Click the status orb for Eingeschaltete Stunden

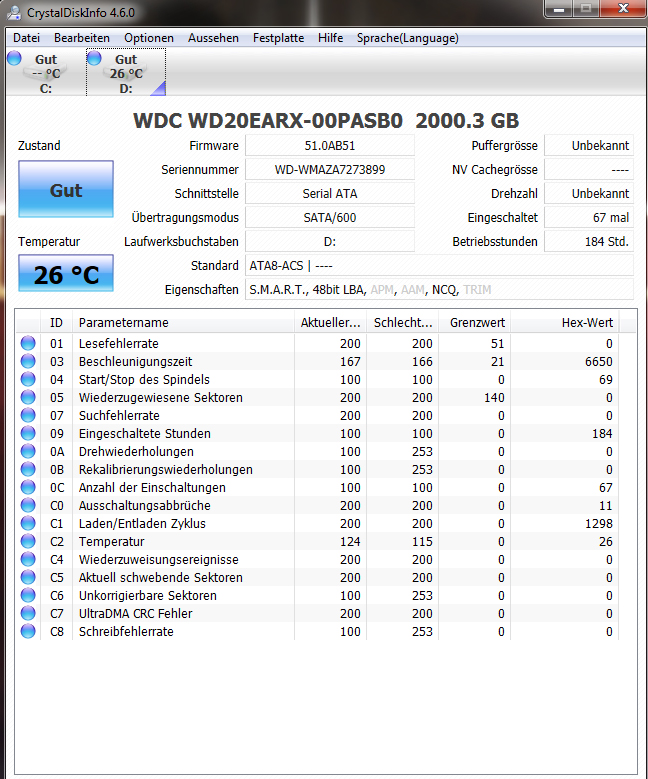28,433
